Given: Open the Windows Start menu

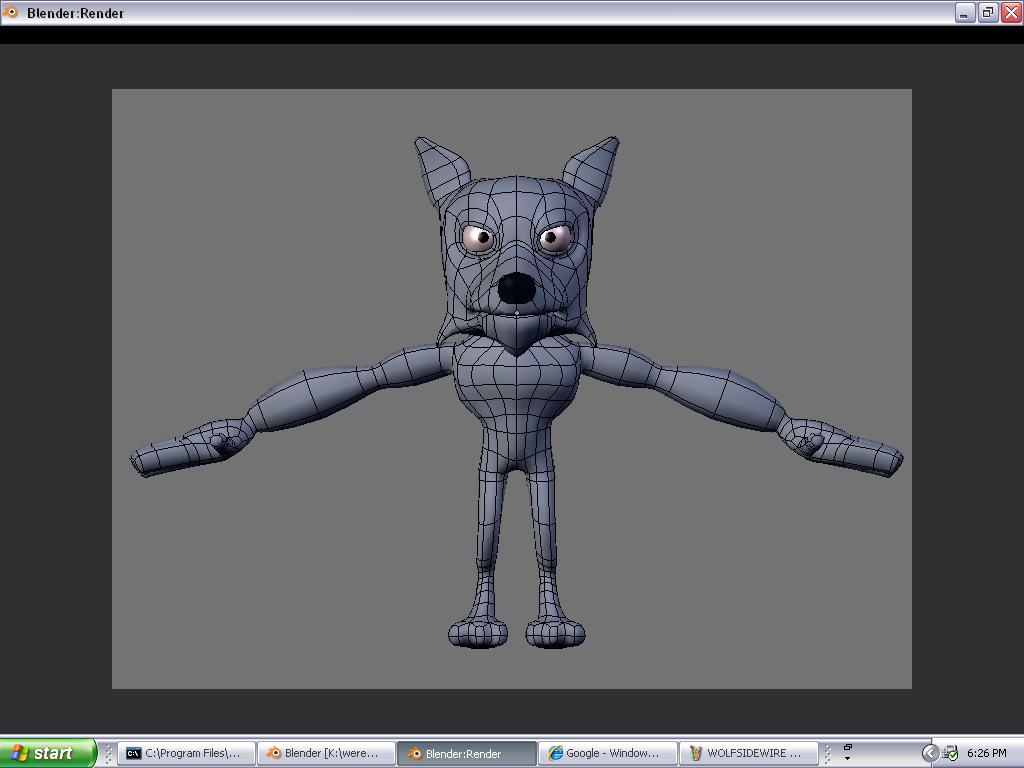Looking at the screenshot, I should coord(48,753).
